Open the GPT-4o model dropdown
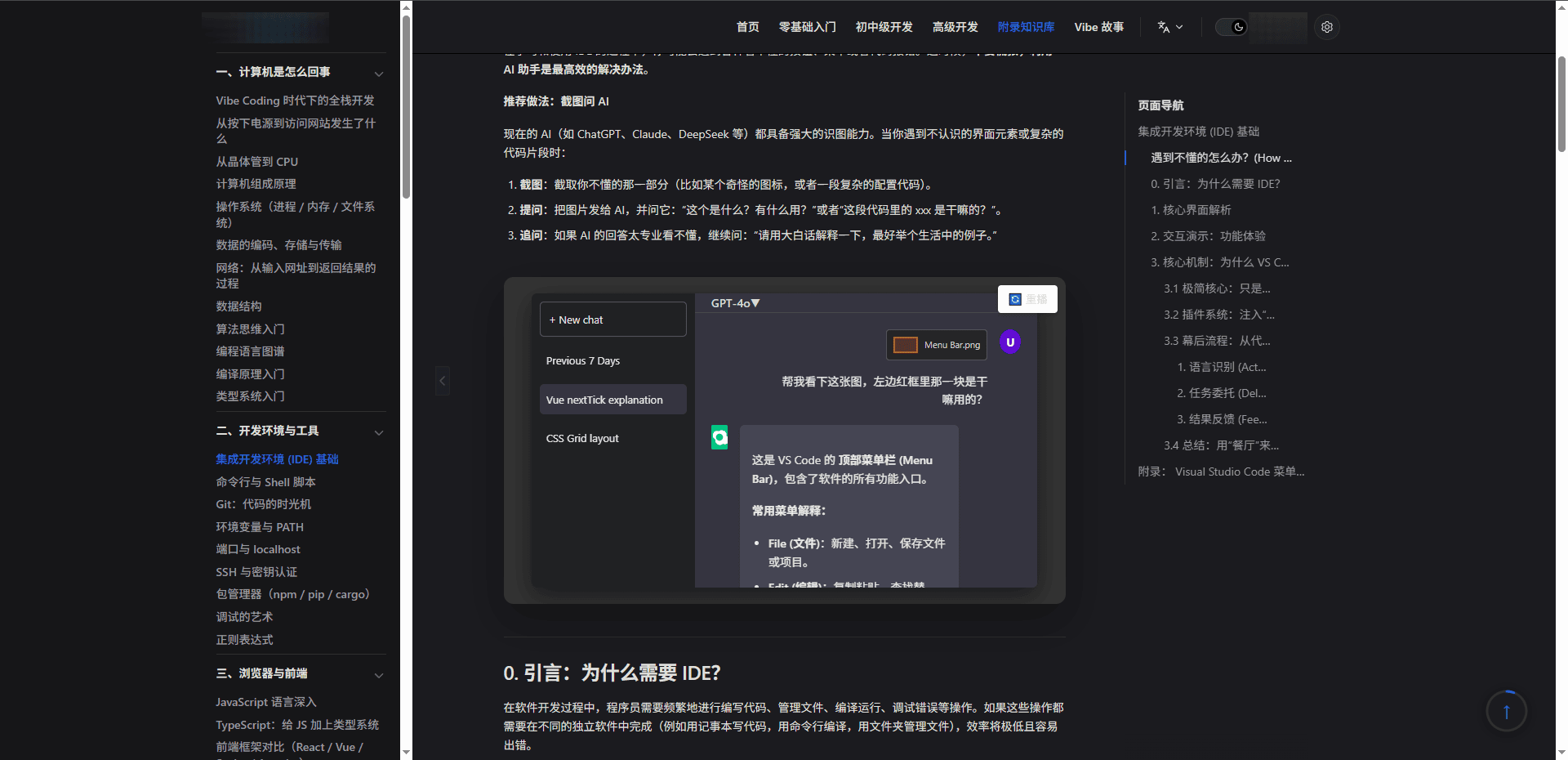 (x=735, y=303)
